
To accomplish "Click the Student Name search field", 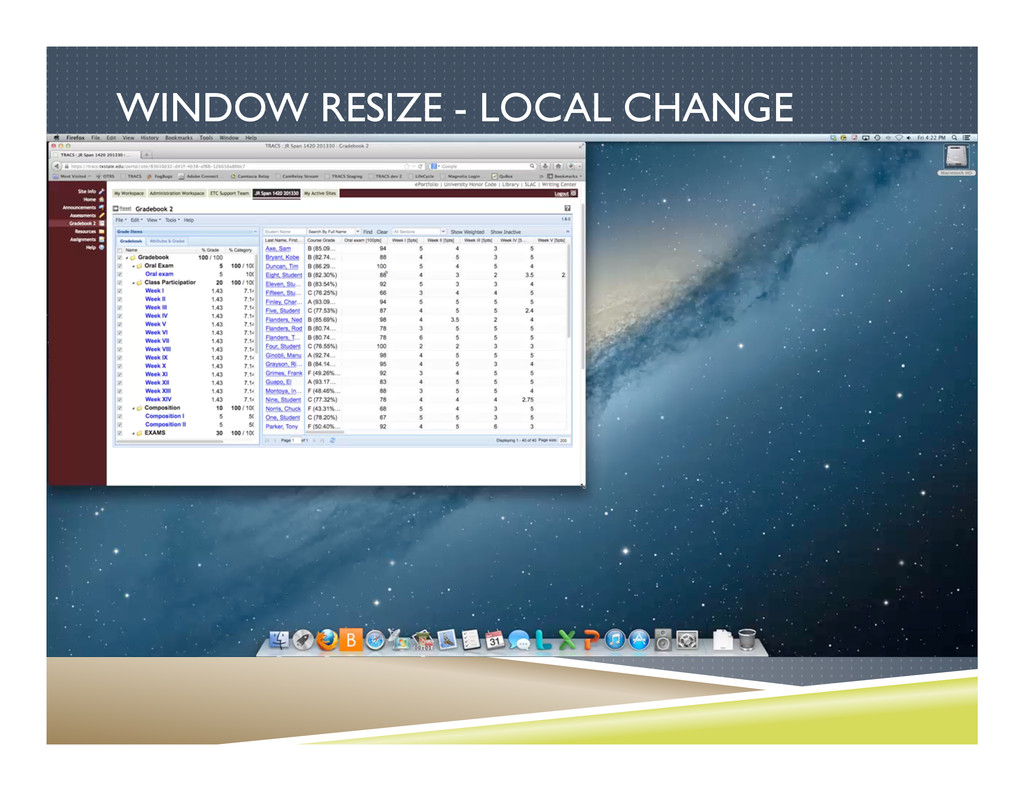I will [x=284, y=232].
